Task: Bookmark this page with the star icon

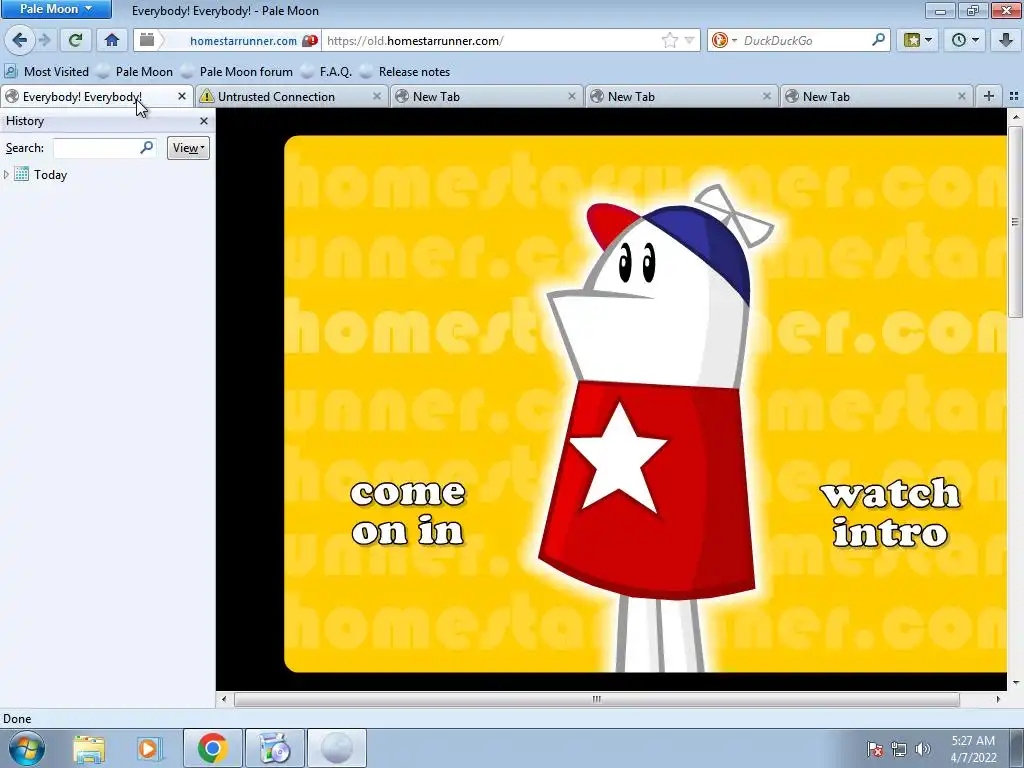Action: coord(669,40)
